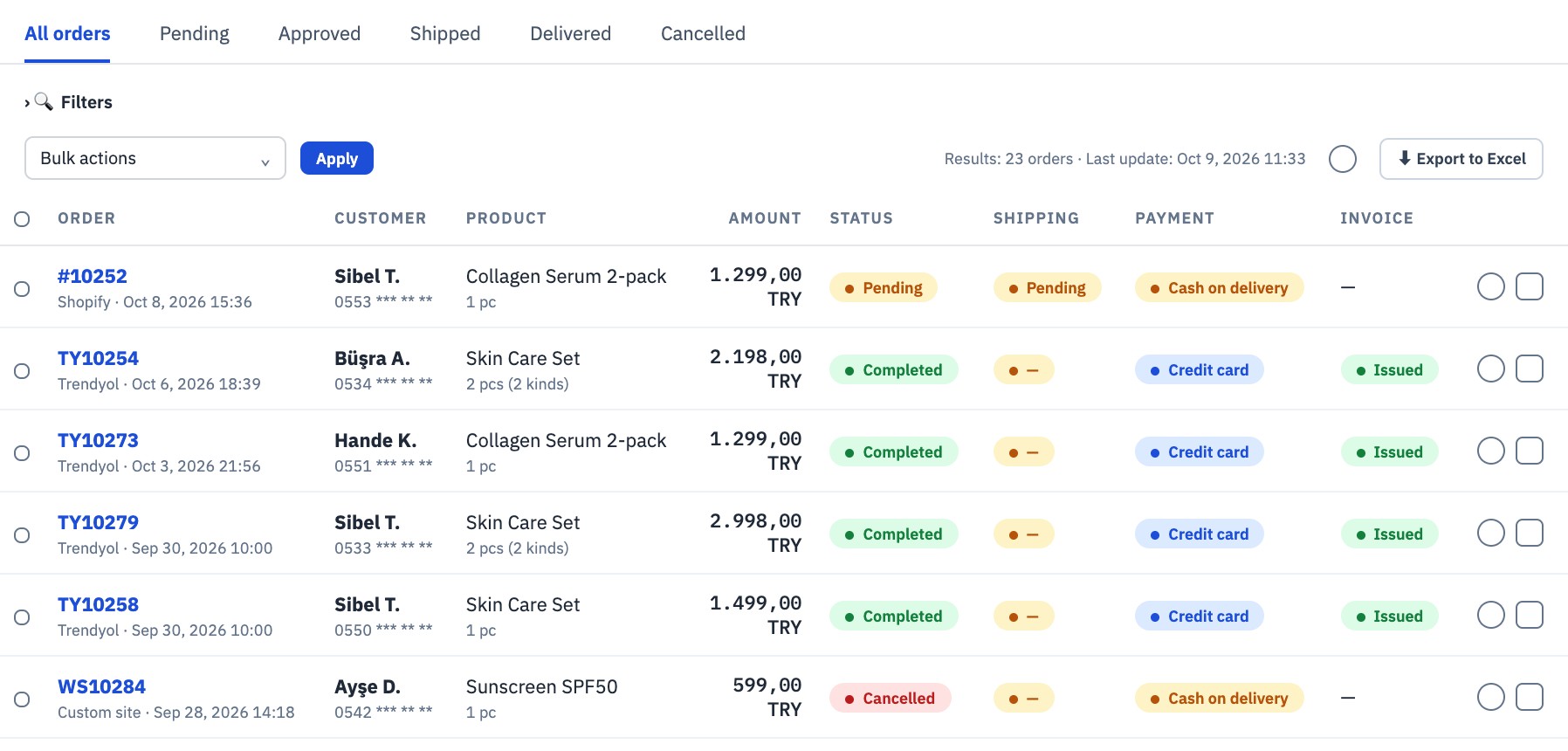Export the orders to Excel
The width and height of the screenshot is (1568, 751).
pos(1461,159)
